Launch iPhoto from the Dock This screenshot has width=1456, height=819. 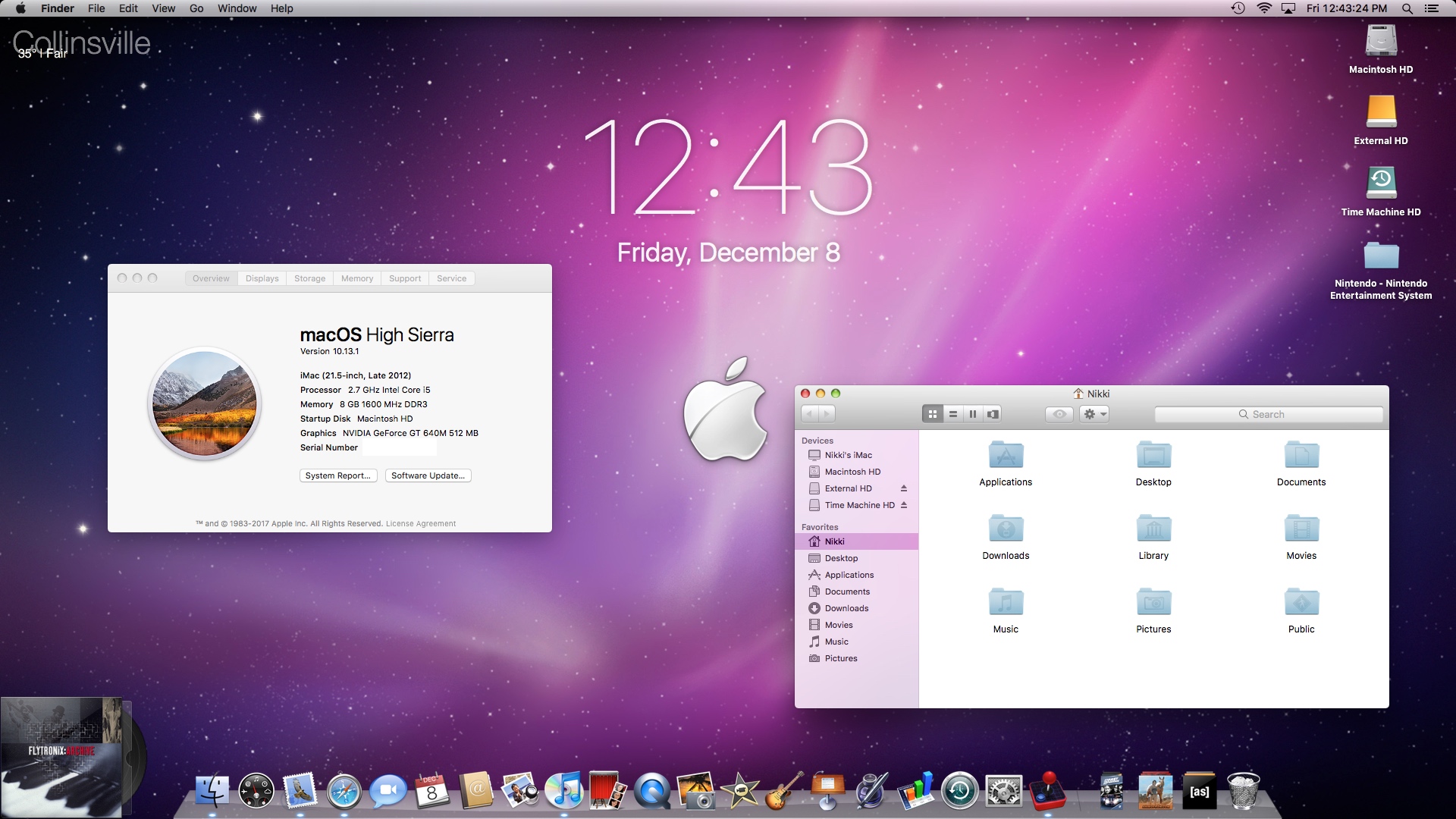click(x=696, y=791)
